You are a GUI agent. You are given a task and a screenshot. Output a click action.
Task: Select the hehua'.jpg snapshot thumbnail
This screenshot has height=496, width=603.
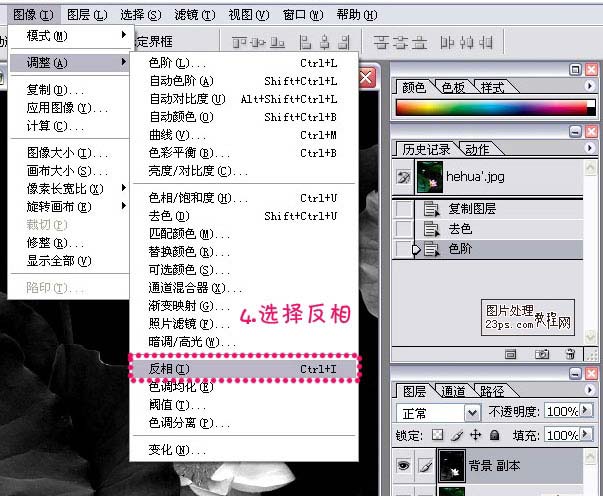430,177
